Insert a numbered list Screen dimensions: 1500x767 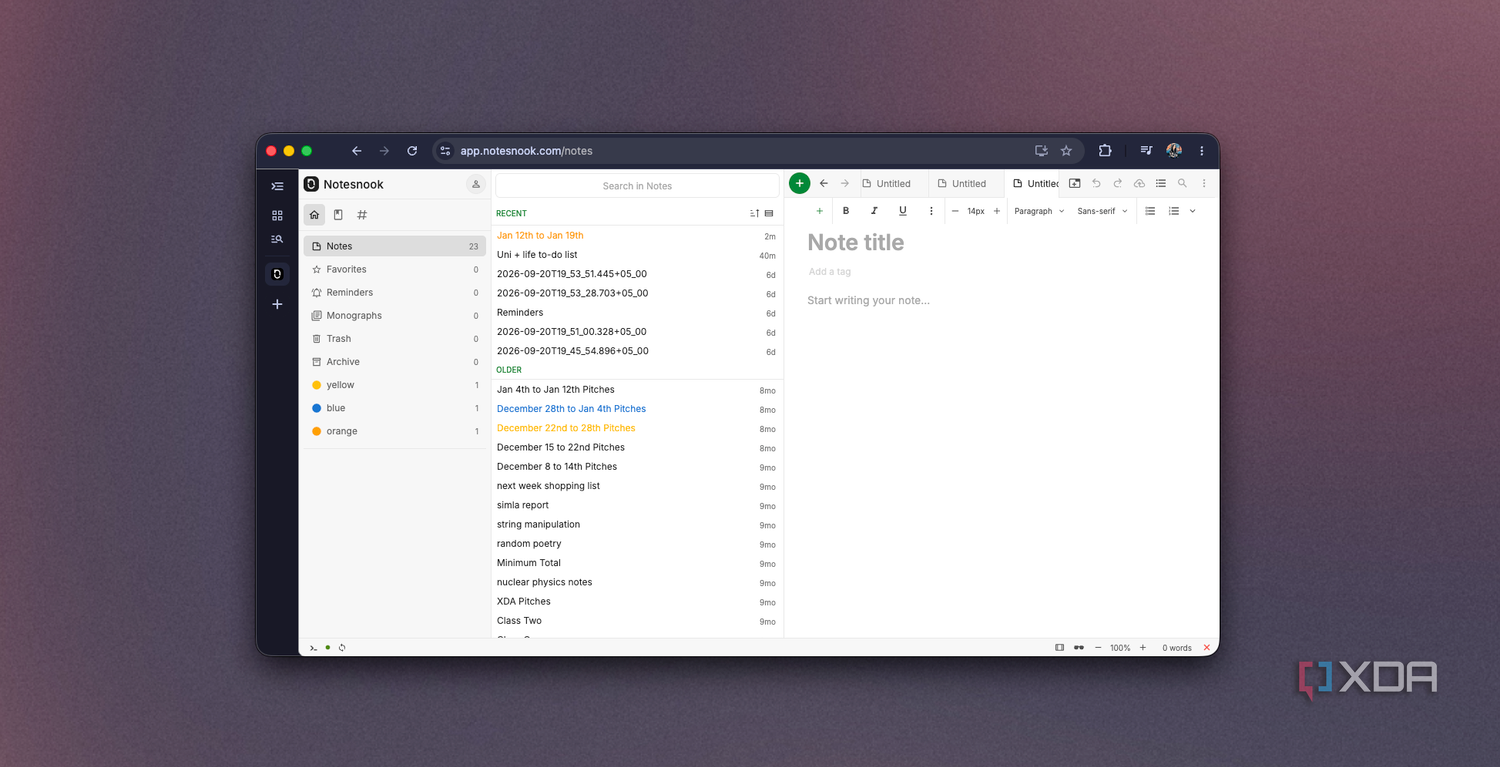click(x=1174, y=211)
